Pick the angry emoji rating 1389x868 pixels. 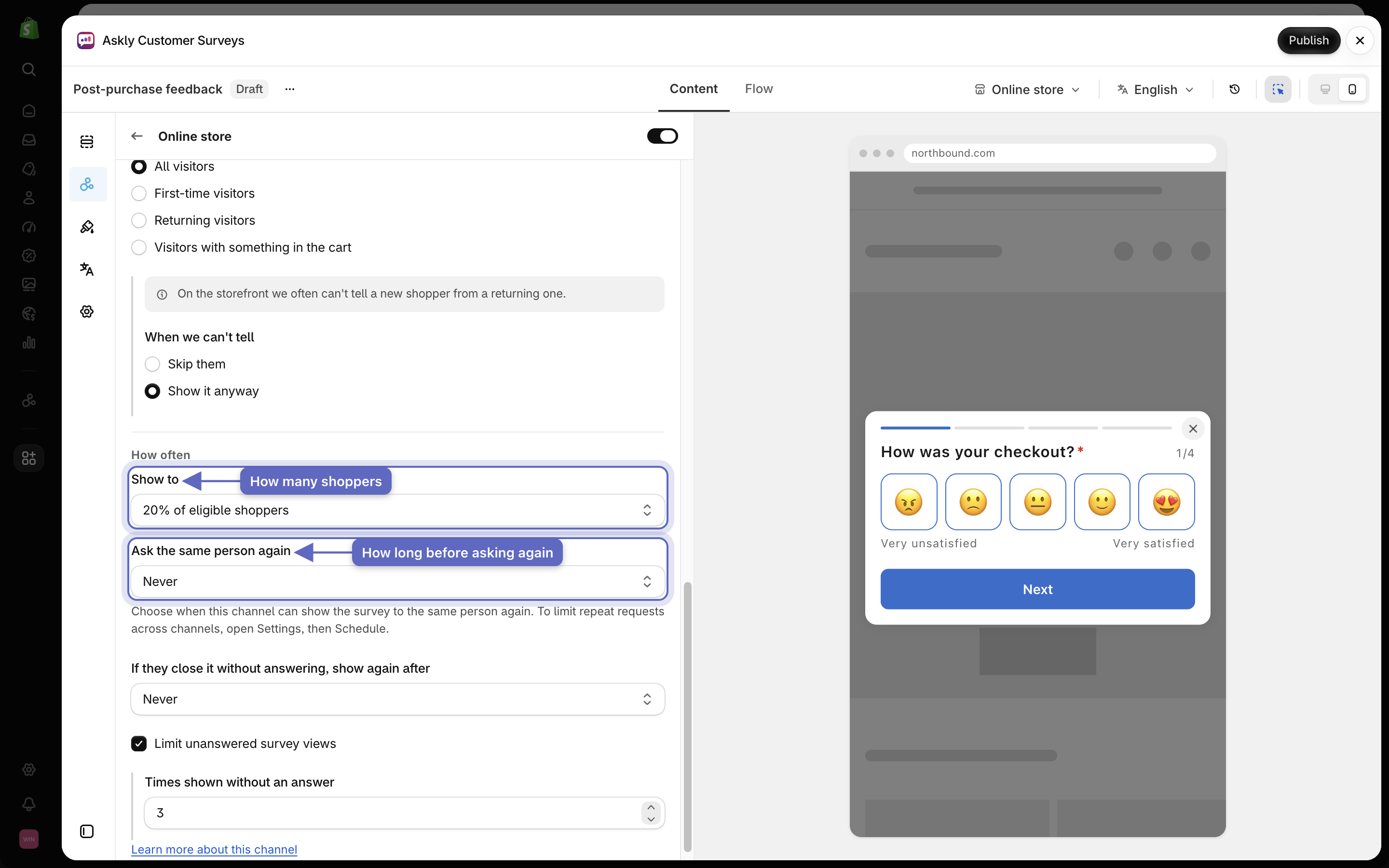tap(909, 502)
